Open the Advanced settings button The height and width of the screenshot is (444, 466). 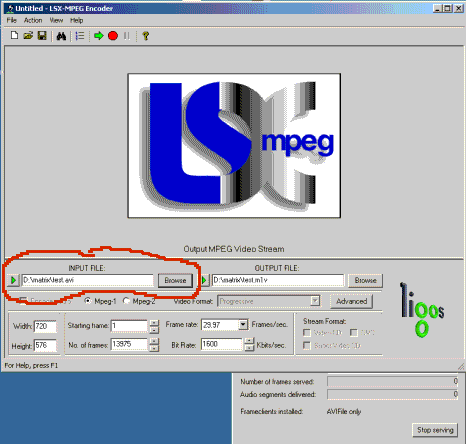(x=351, y=301)
